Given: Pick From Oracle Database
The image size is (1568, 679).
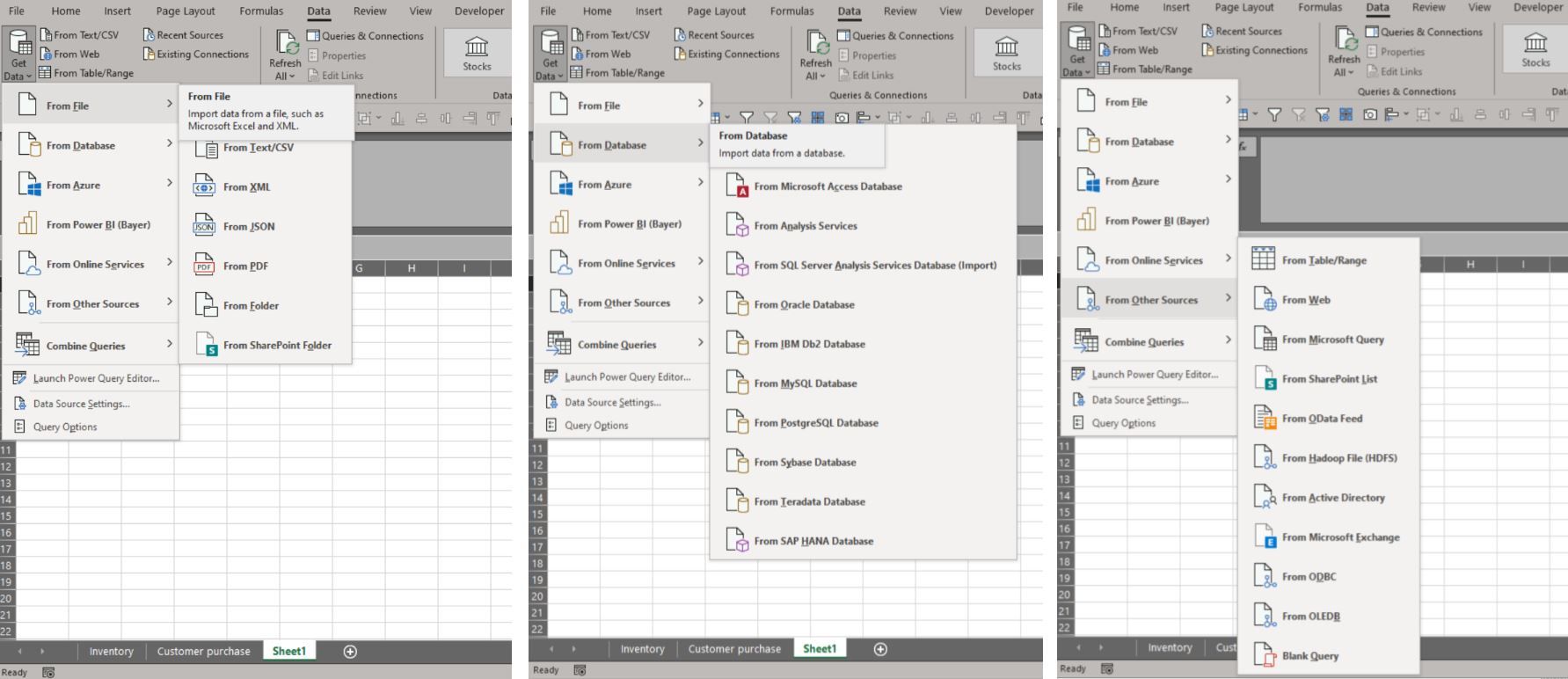Looking at the screenshot, I should coord(863,304).
